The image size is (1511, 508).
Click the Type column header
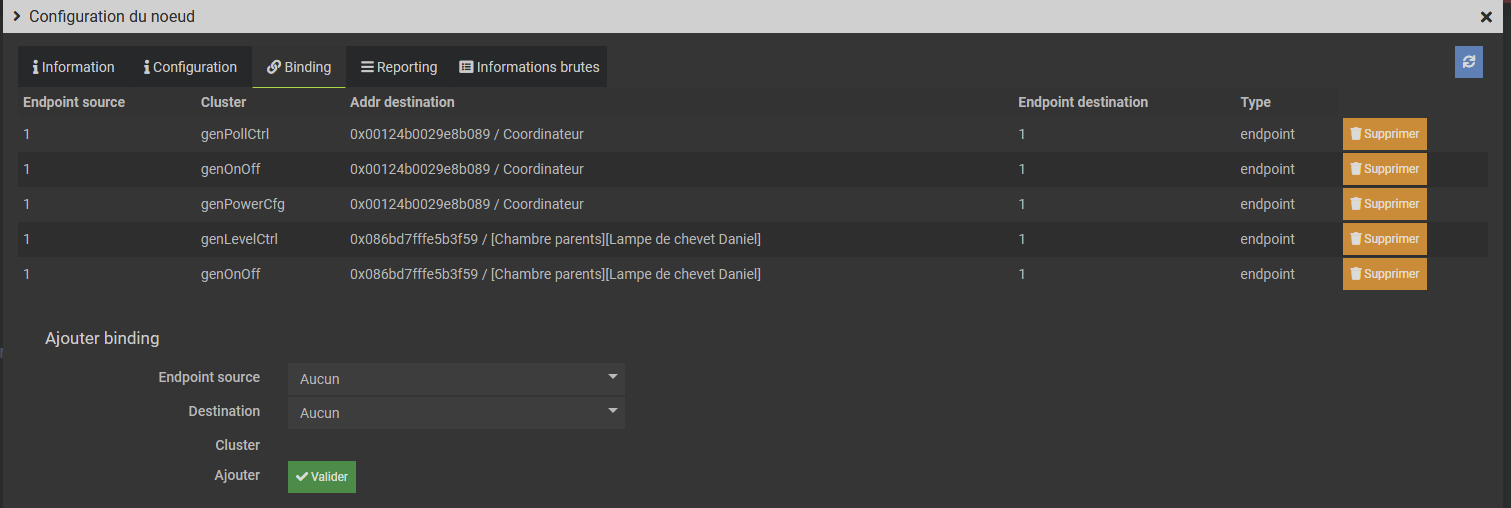coord(1255,102)
